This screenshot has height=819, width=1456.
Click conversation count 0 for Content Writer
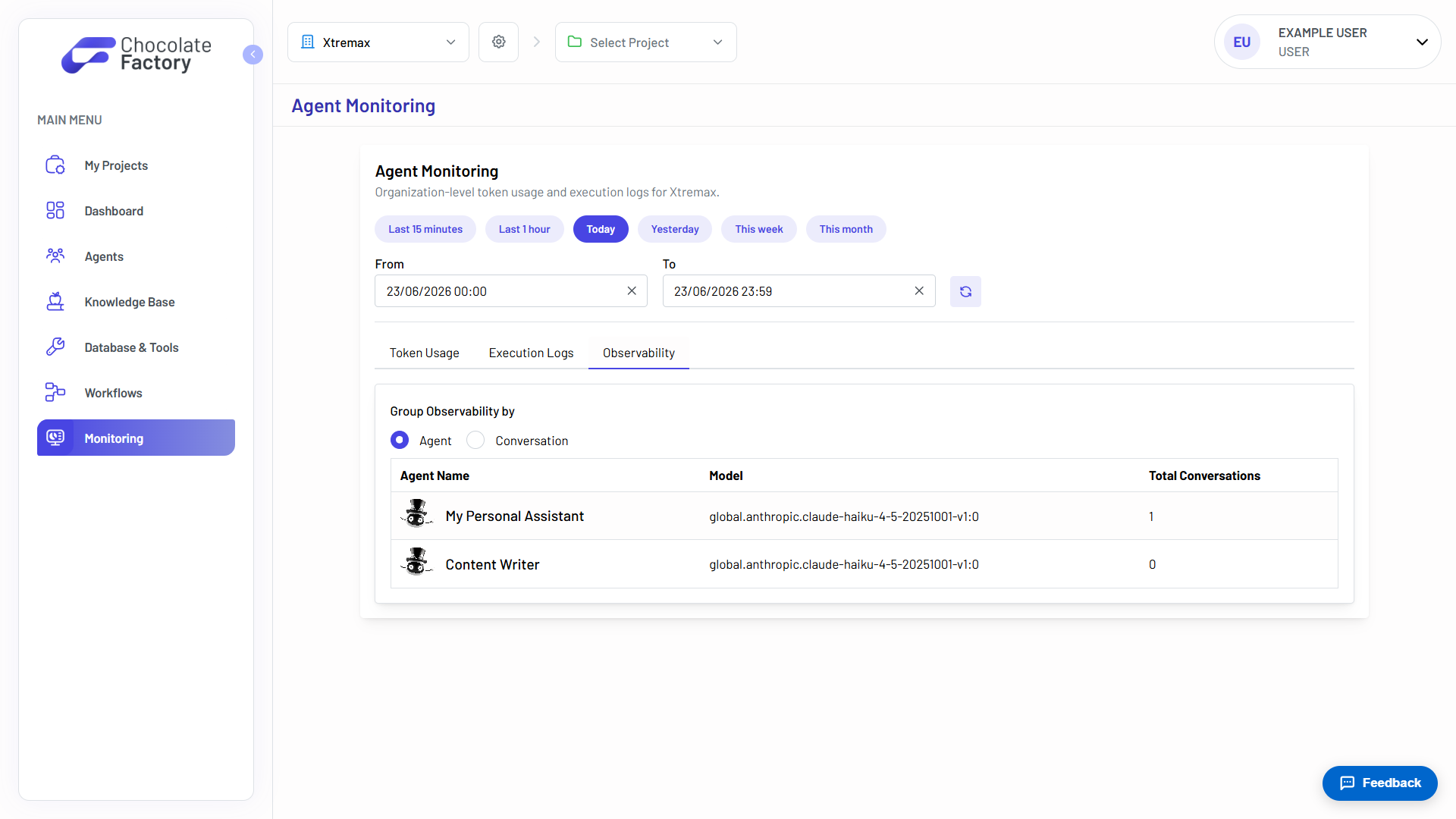[1152, 564]
